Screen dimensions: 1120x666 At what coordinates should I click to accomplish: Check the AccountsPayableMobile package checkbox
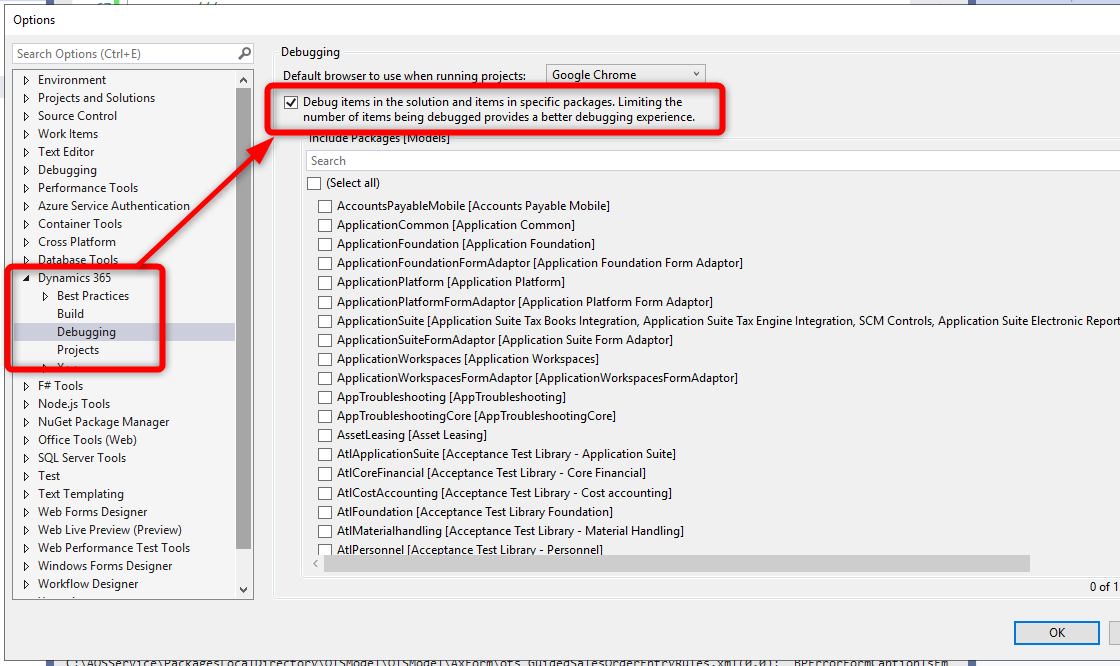(x=325, y=207)
